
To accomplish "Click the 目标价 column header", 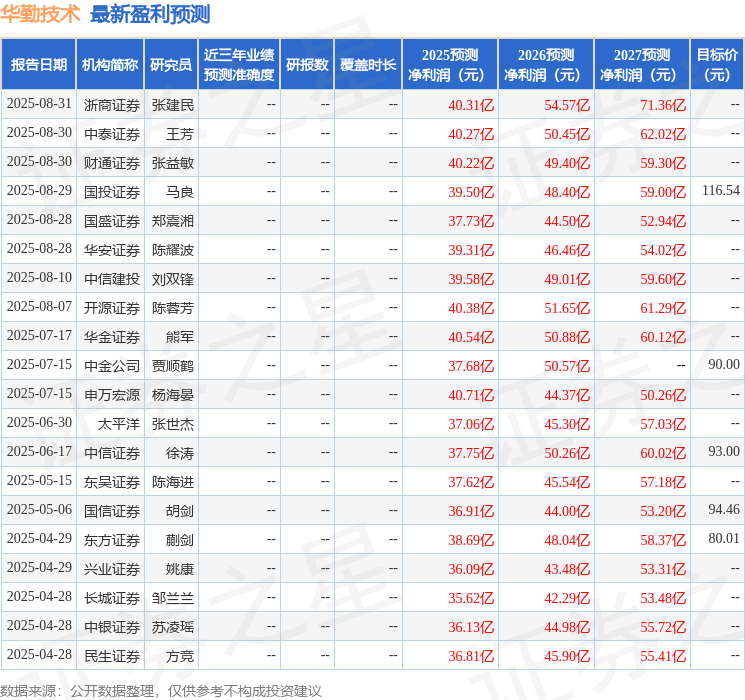I will [x=717, y=65].
